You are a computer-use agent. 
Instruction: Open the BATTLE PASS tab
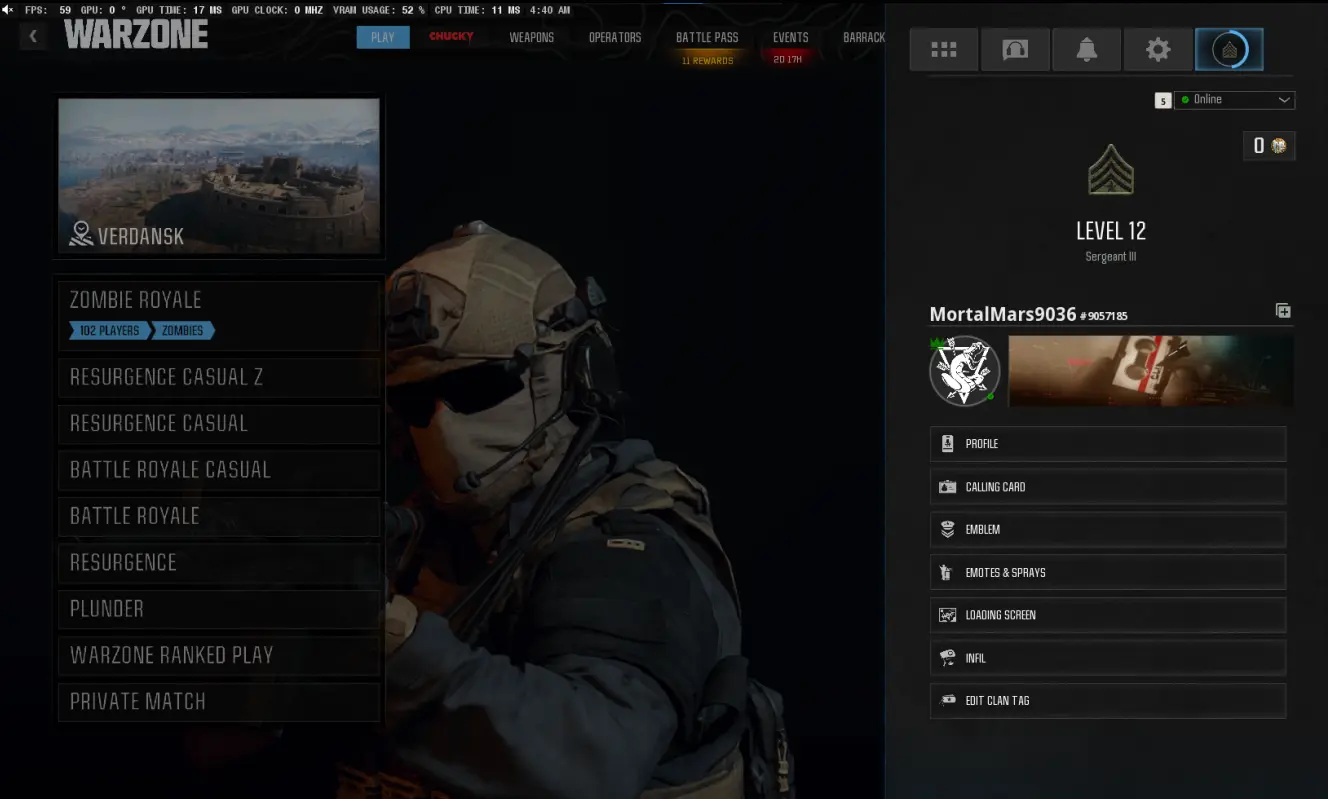coord(707,38)
